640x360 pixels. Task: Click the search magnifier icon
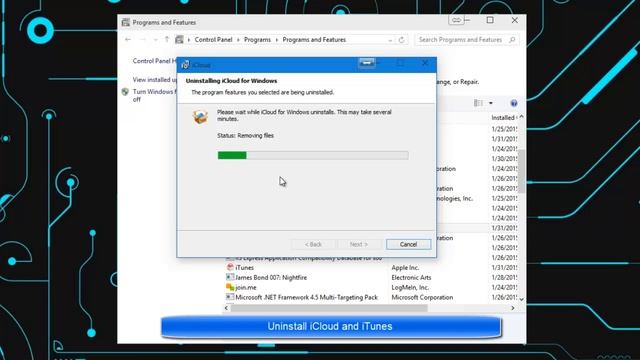512,40
